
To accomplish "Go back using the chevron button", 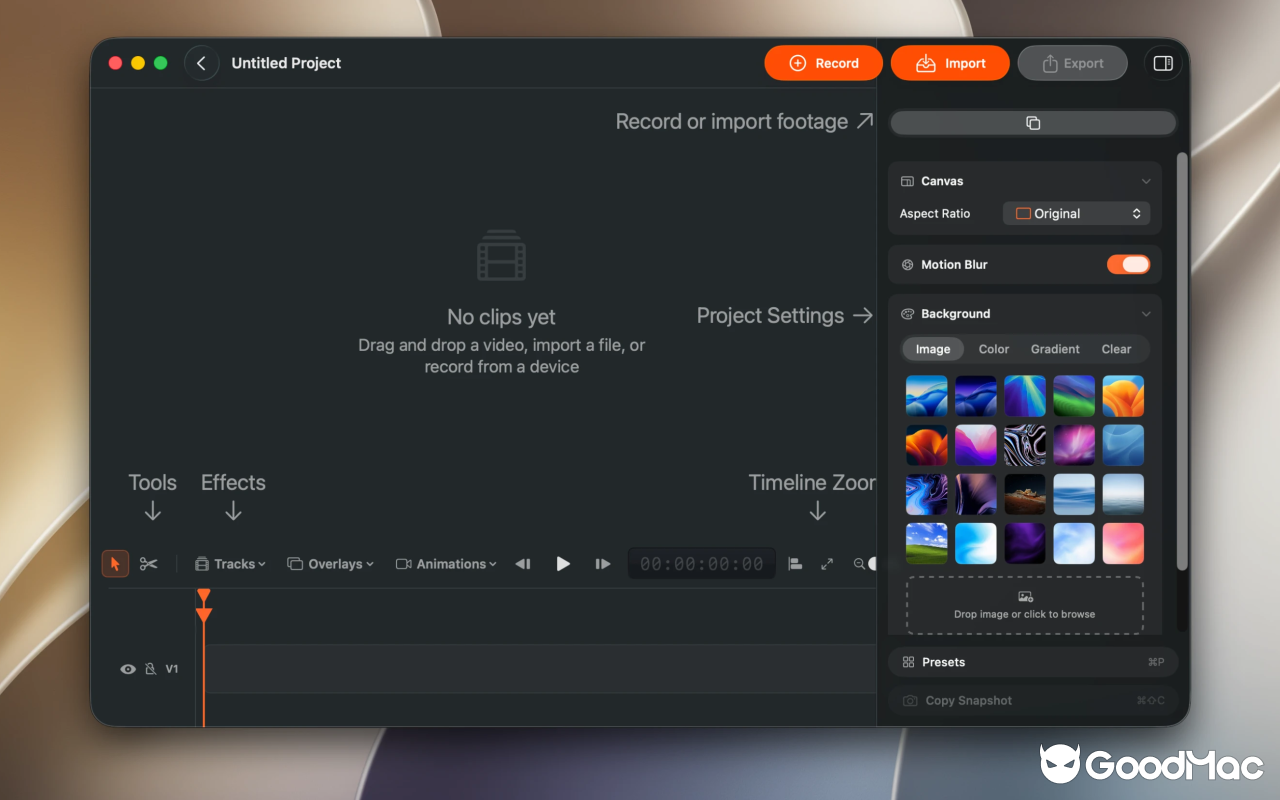I will click(x=201, y=63).
